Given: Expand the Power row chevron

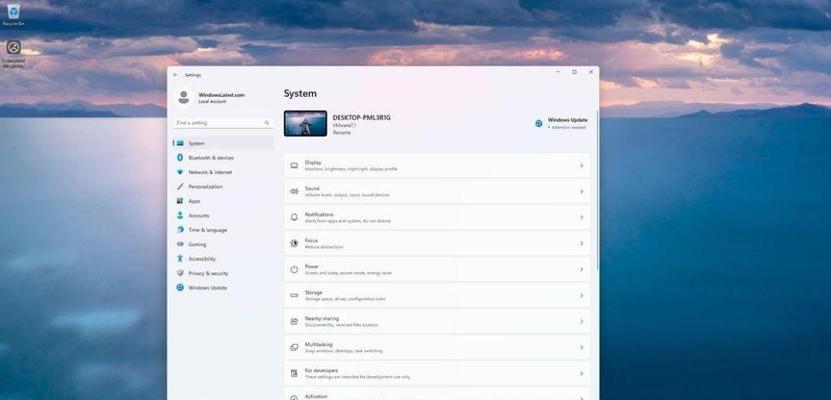Looking at the screenshot, I should [581, 269].
